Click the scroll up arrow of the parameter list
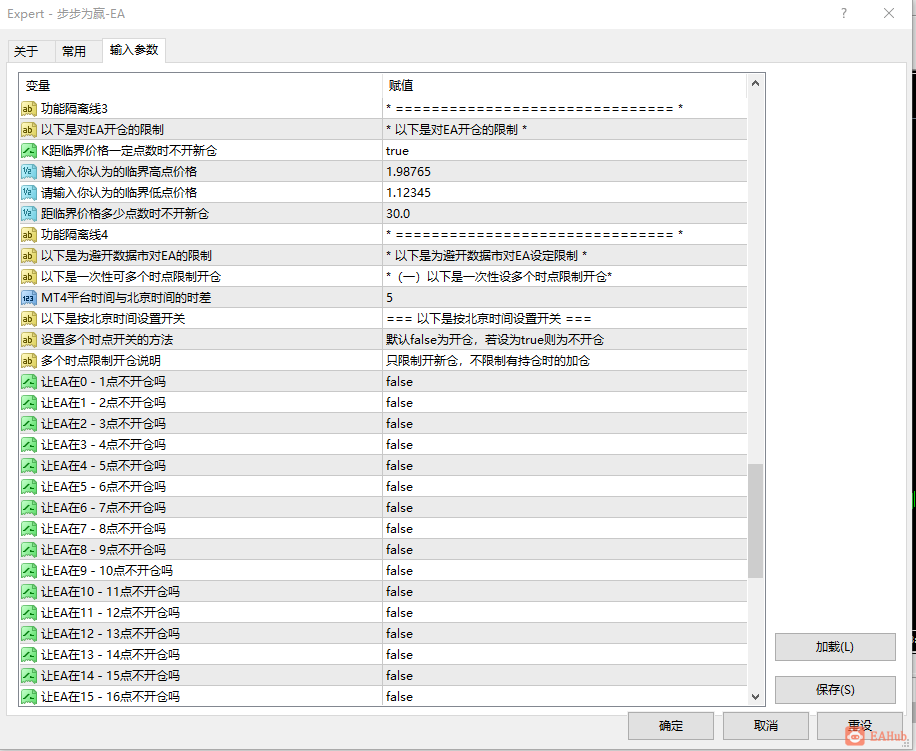The height and width of the screenshot is (751, 916). pos(755,84)
